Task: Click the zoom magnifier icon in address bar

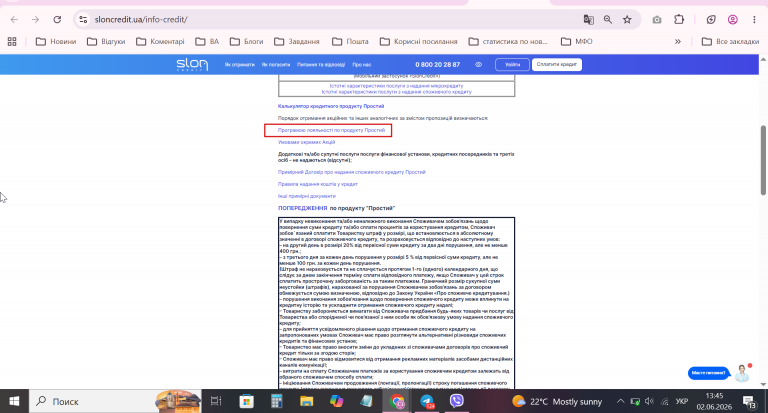Action: [x=608, y=20]
